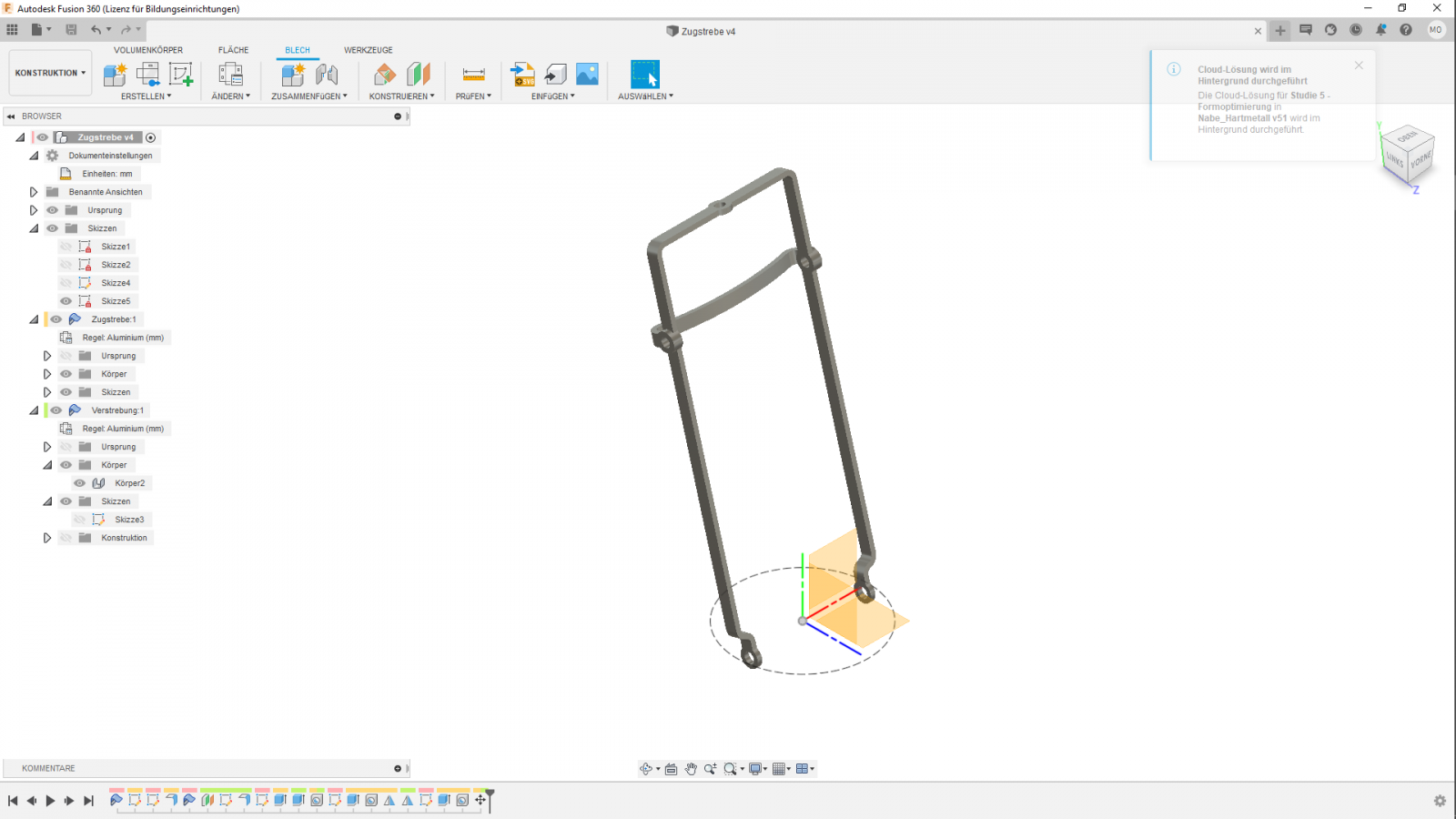Open the Help question mark icon
Image resolution: width=1456 pixels, height=819 pixels.
click(1406, 30)
